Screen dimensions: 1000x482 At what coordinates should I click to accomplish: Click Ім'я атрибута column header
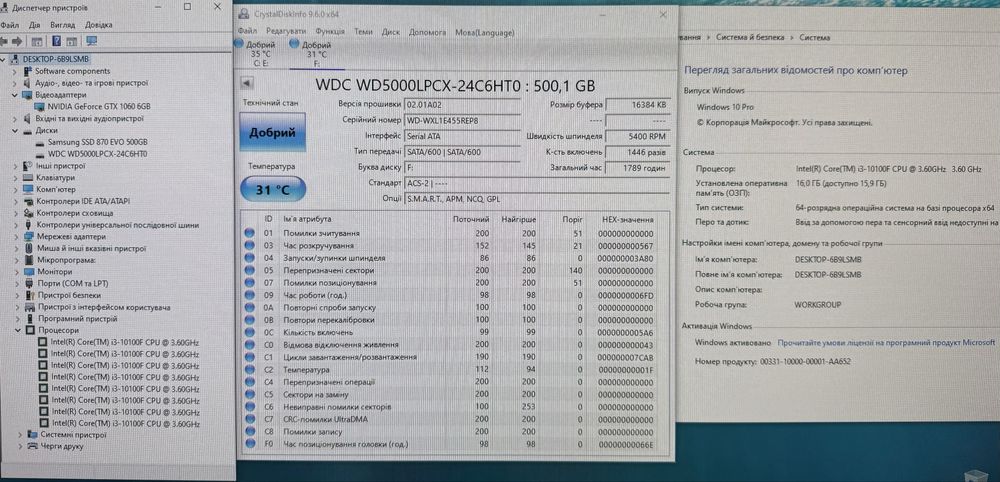click(307, 219)
